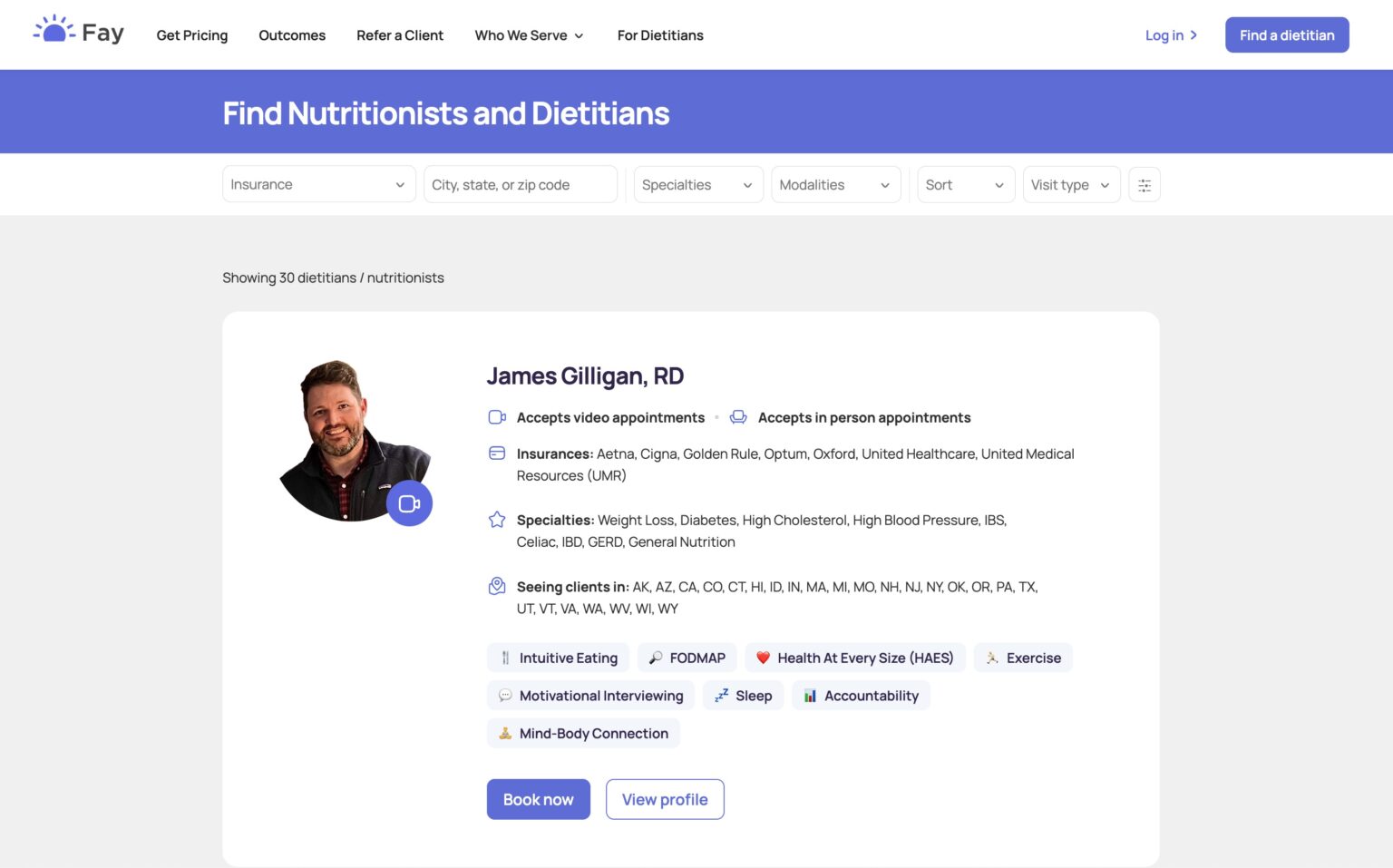The height and width of the screenshot is (868, 1393).
Task: Click the Fay sun logo
Action: point(54,31)
